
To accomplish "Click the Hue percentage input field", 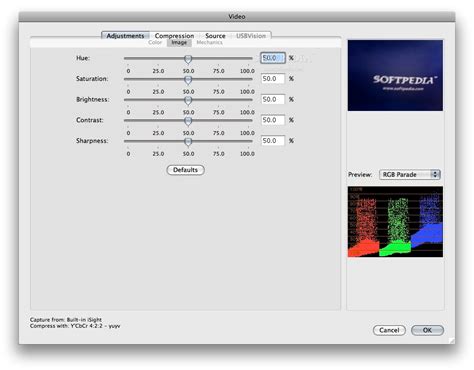I will (x=273, y=58).
